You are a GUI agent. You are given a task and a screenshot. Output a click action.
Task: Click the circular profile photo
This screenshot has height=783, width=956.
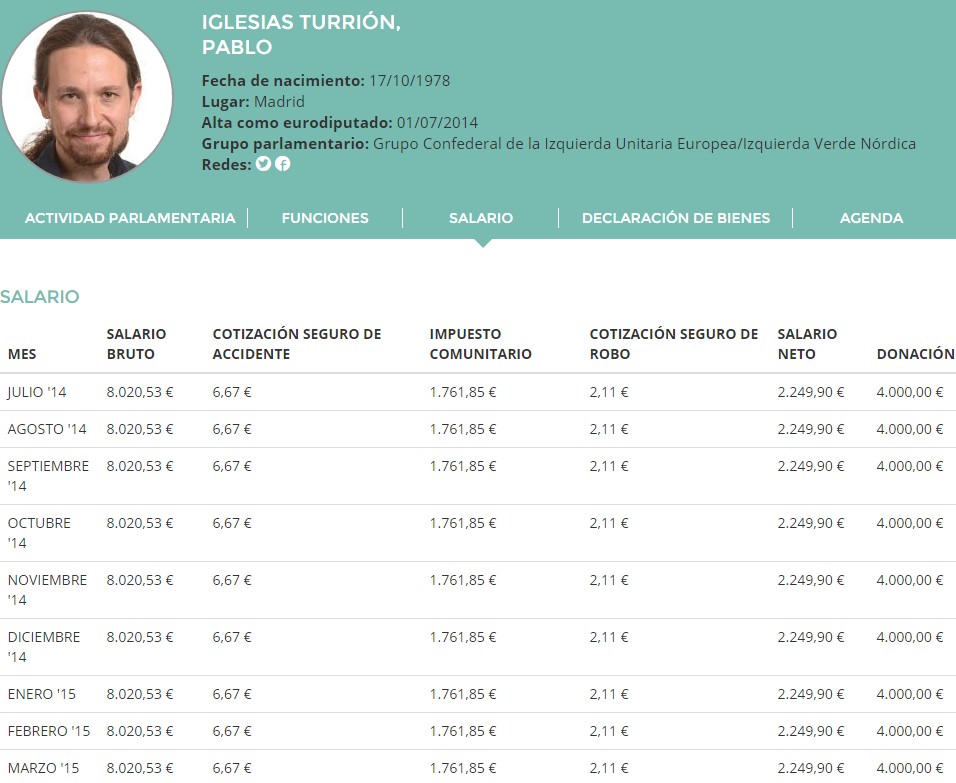click(x=87, y=97)
